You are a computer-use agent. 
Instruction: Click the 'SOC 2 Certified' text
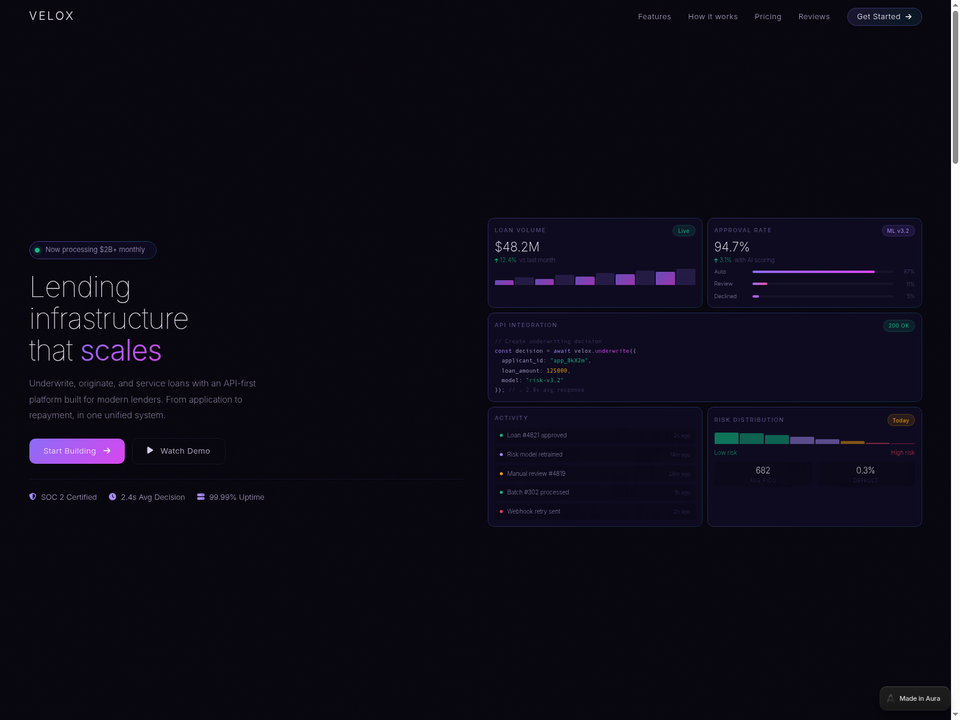pyautogui.click(x=69, y=497)
